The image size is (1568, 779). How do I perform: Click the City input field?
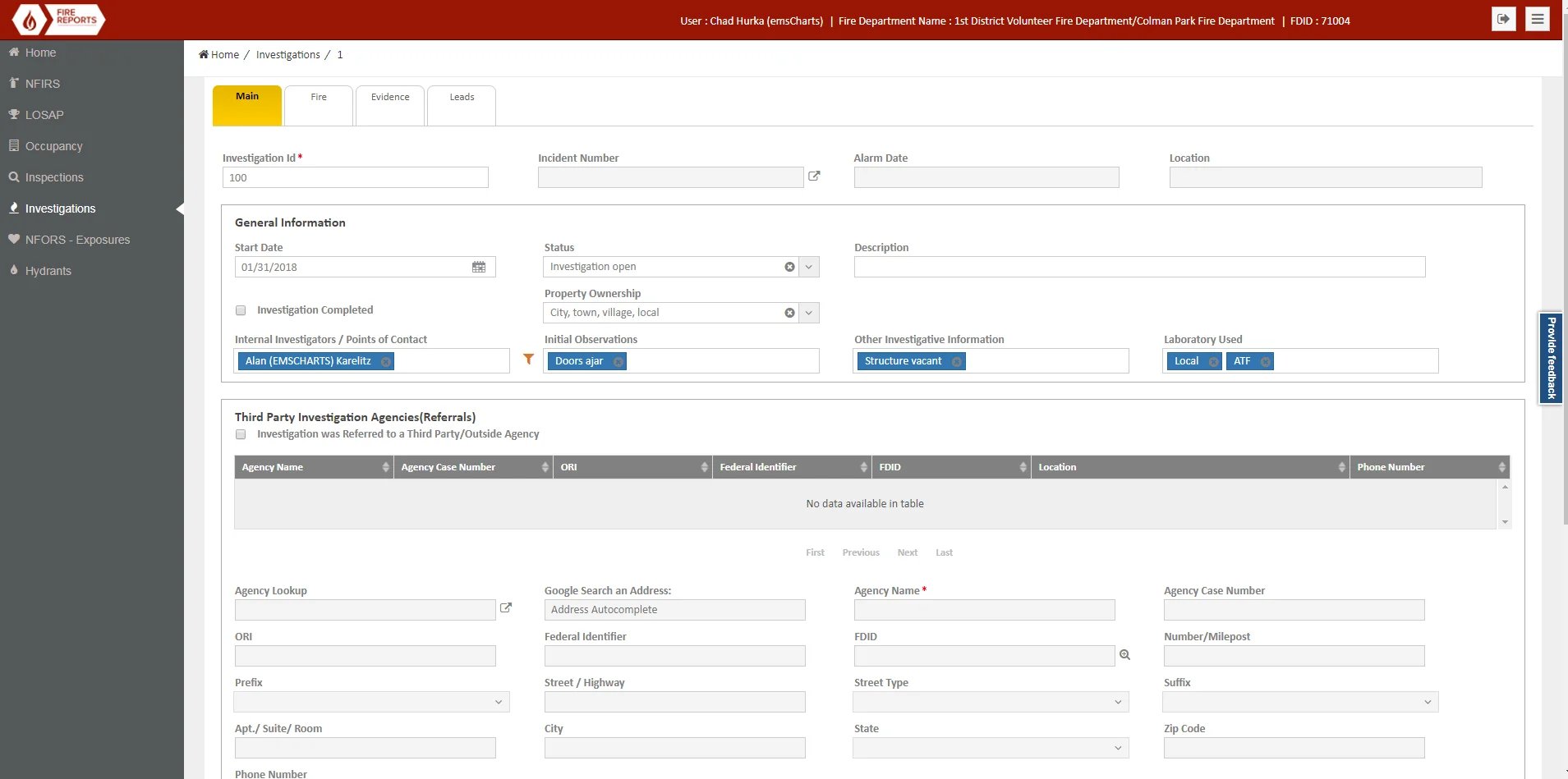[x=675, y=748]
